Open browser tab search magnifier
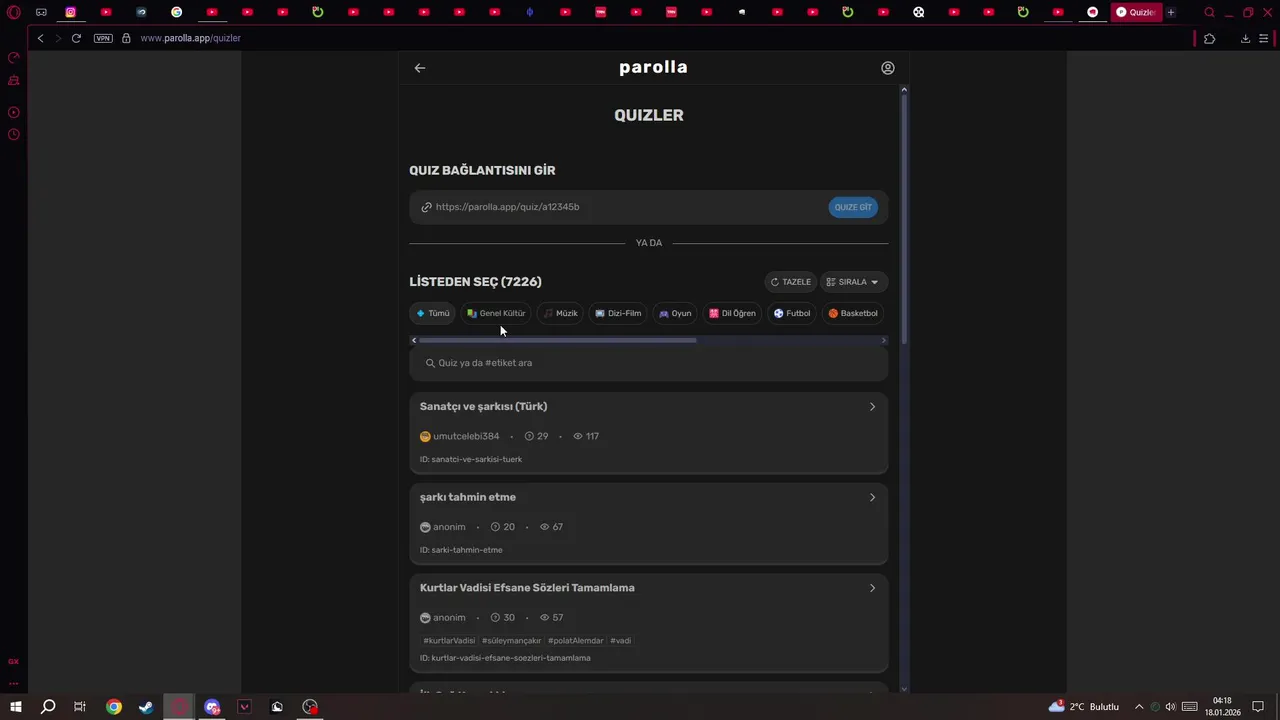 click(1209, 12)
